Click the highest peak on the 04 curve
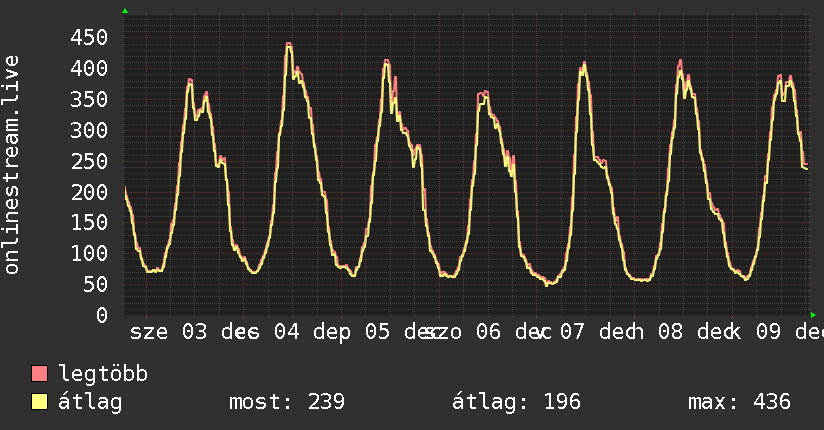824x430 pixels. [289, 44]
